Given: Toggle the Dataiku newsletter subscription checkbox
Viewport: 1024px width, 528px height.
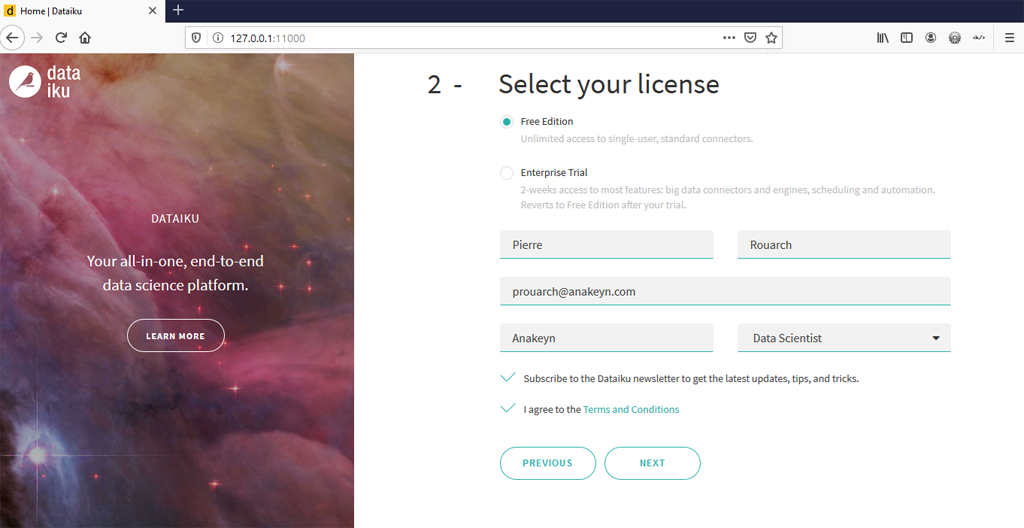Looking at the screenshot, I should (x=507, y=378).
